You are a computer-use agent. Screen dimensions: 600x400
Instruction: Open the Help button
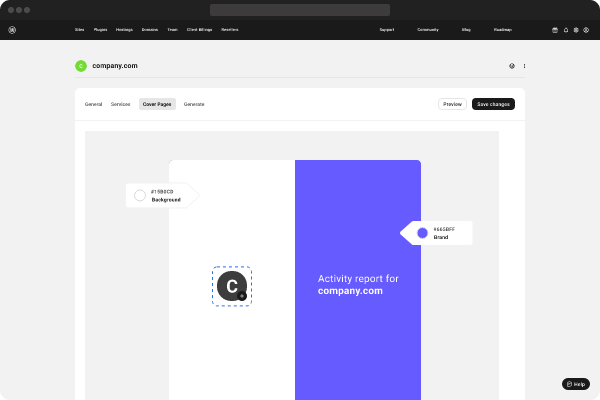pos(575,384)
